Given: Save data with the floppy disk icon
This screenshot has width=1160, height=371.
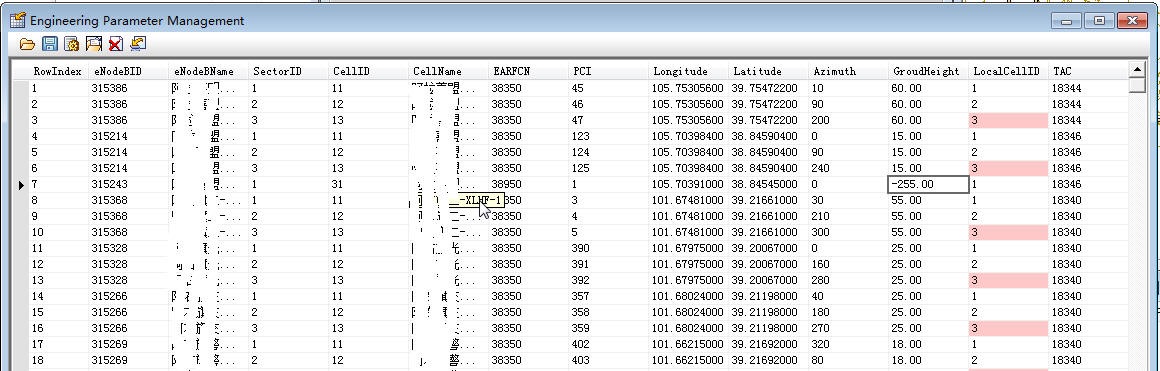Looking at the screenshot, I should pos(50,44).
